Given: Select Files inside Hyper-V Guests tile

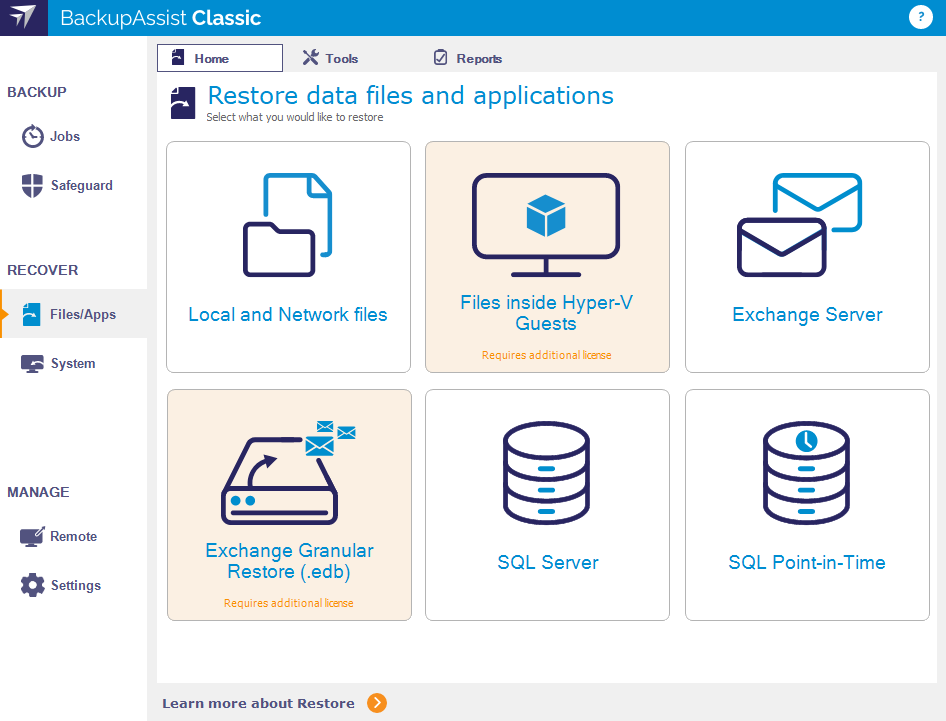Looking at the screenshot, I should tap(546, 257).
